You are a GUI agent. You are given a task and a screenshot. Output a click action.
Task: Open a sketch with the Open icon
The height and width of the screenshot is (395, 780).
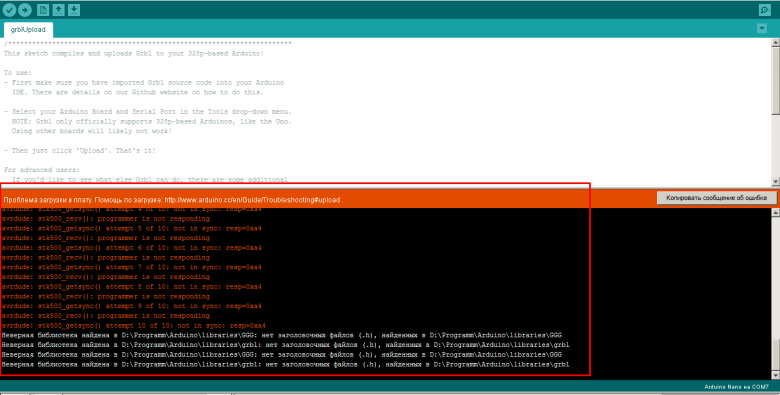pyautogui.click(x=59, y=9)
